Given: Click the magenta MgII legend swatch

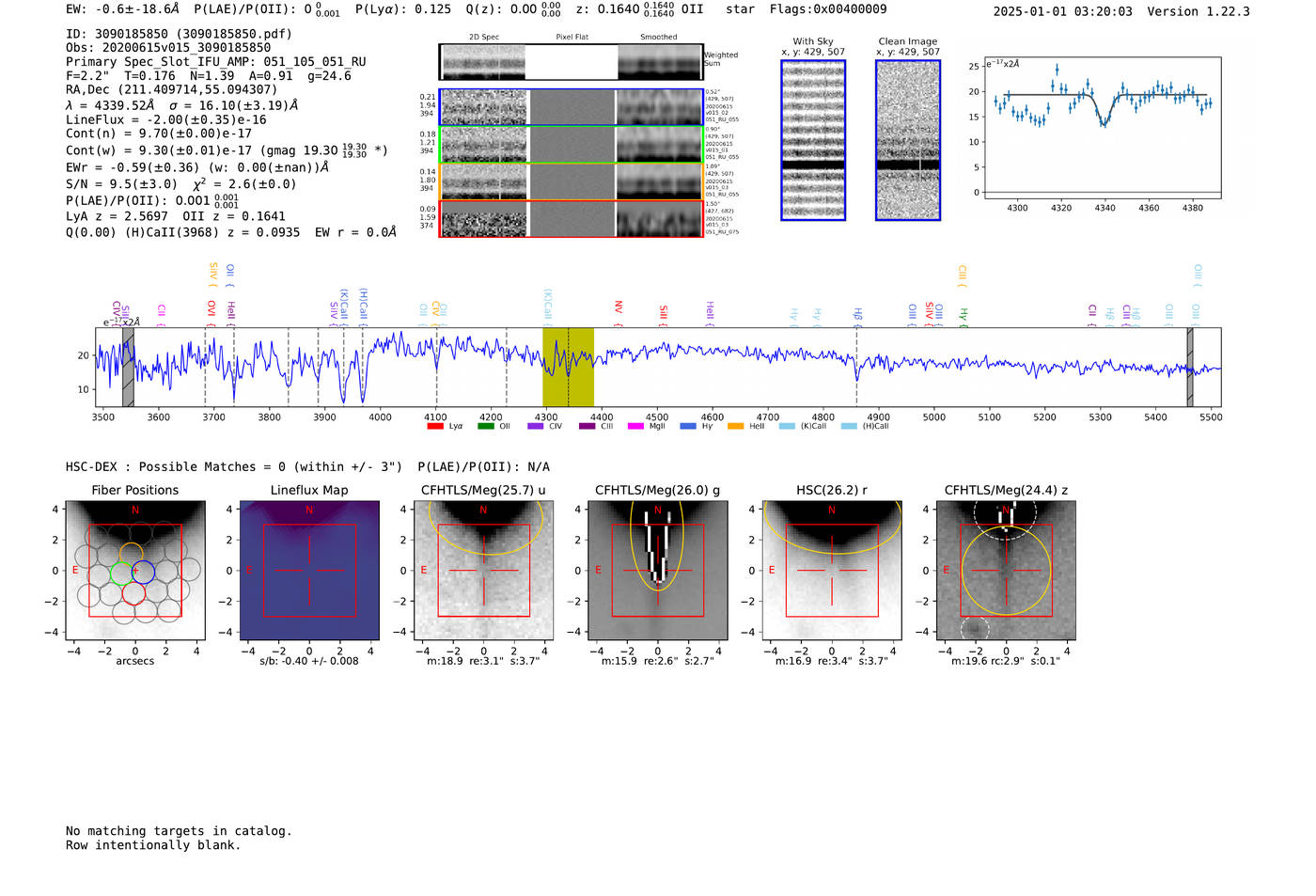Looking at the screenshot, I should tap(636, 426).
